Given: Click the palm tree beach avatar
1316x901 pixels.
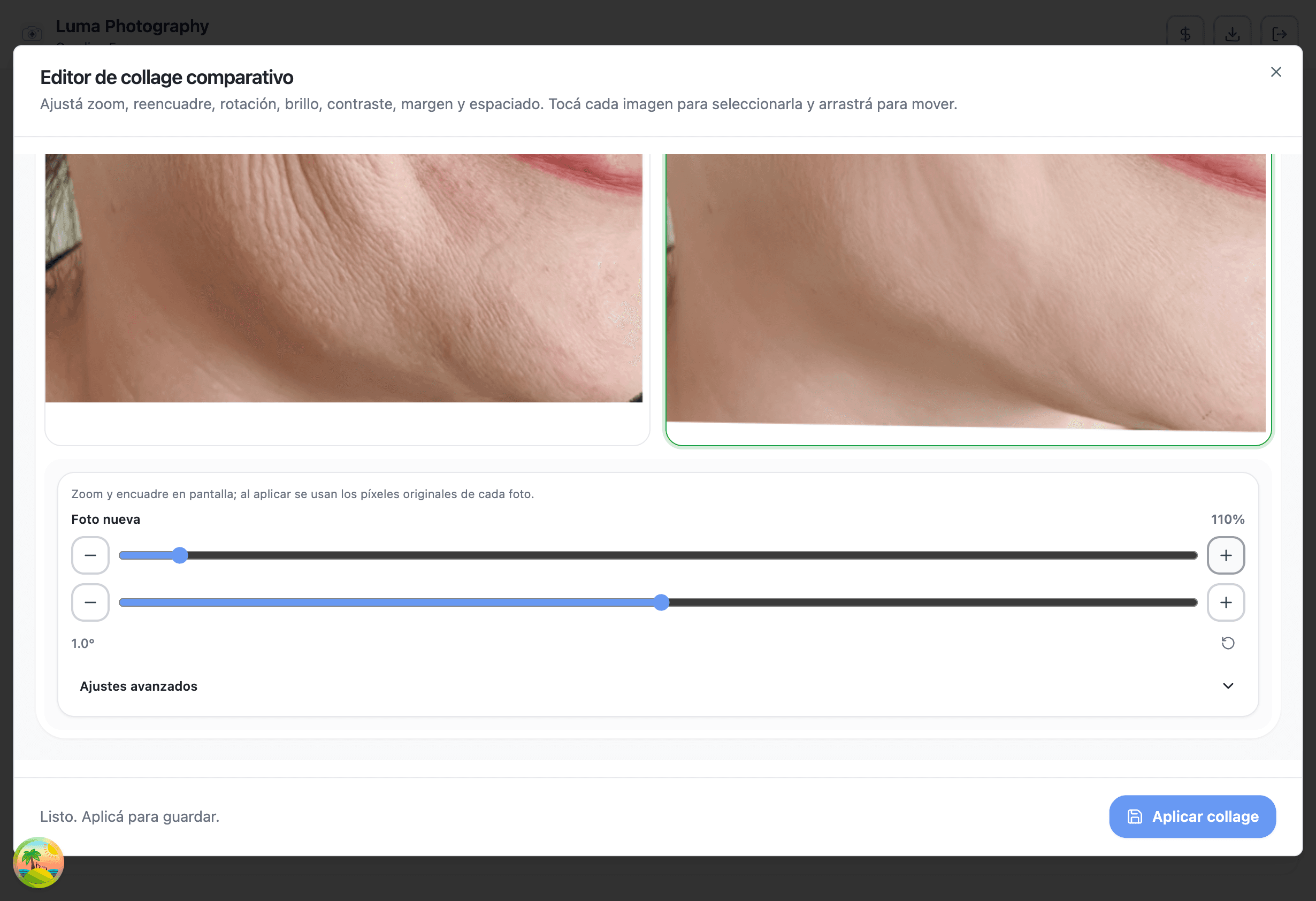Looking at the screenshot, I should point(39,862).
